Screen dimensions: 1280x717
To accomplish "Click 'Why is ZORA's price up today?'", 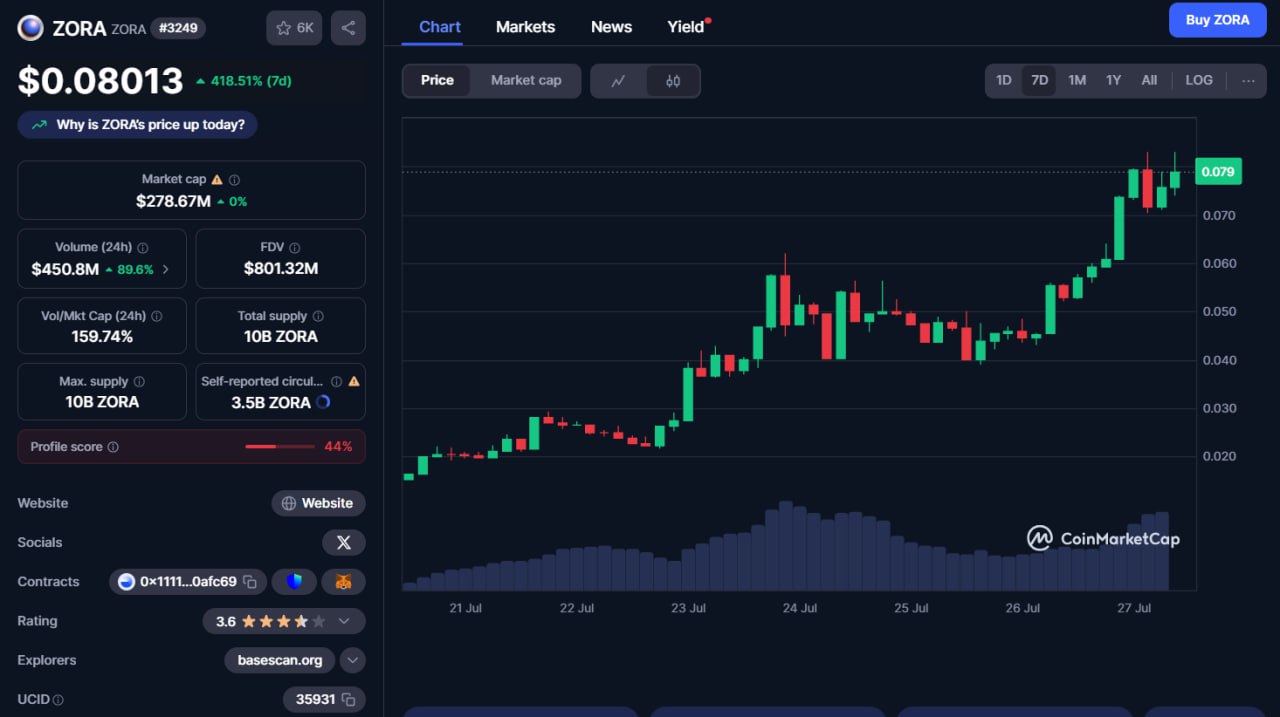I will click(137, 125).
